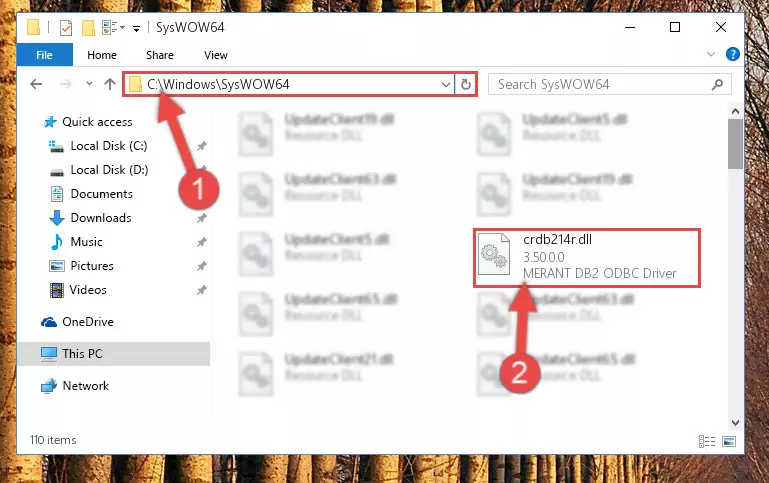Image resolution: width=769 pixels, height=483 pixels.
Task: Open the Share ribbon tab
Action: tap(160, 55)
